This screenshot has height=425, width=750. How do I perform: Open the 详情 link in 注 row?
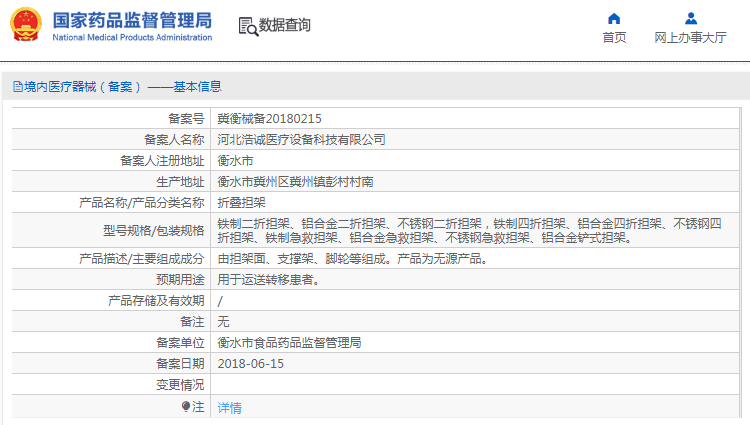229,407
